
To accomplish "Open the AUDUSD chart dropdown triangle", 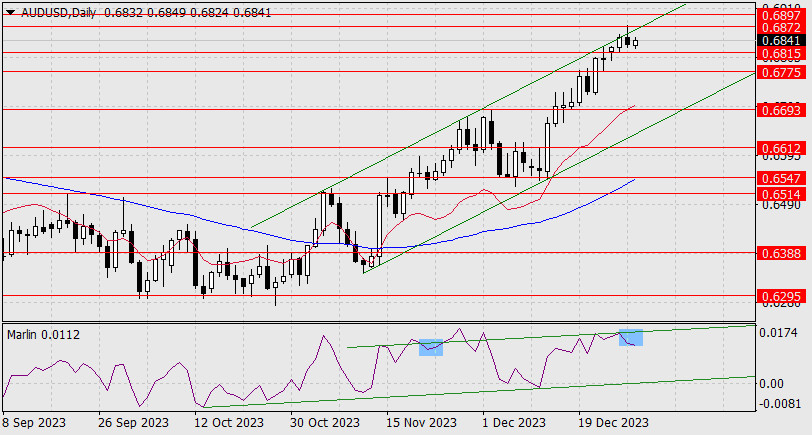I will coord(10,13).
